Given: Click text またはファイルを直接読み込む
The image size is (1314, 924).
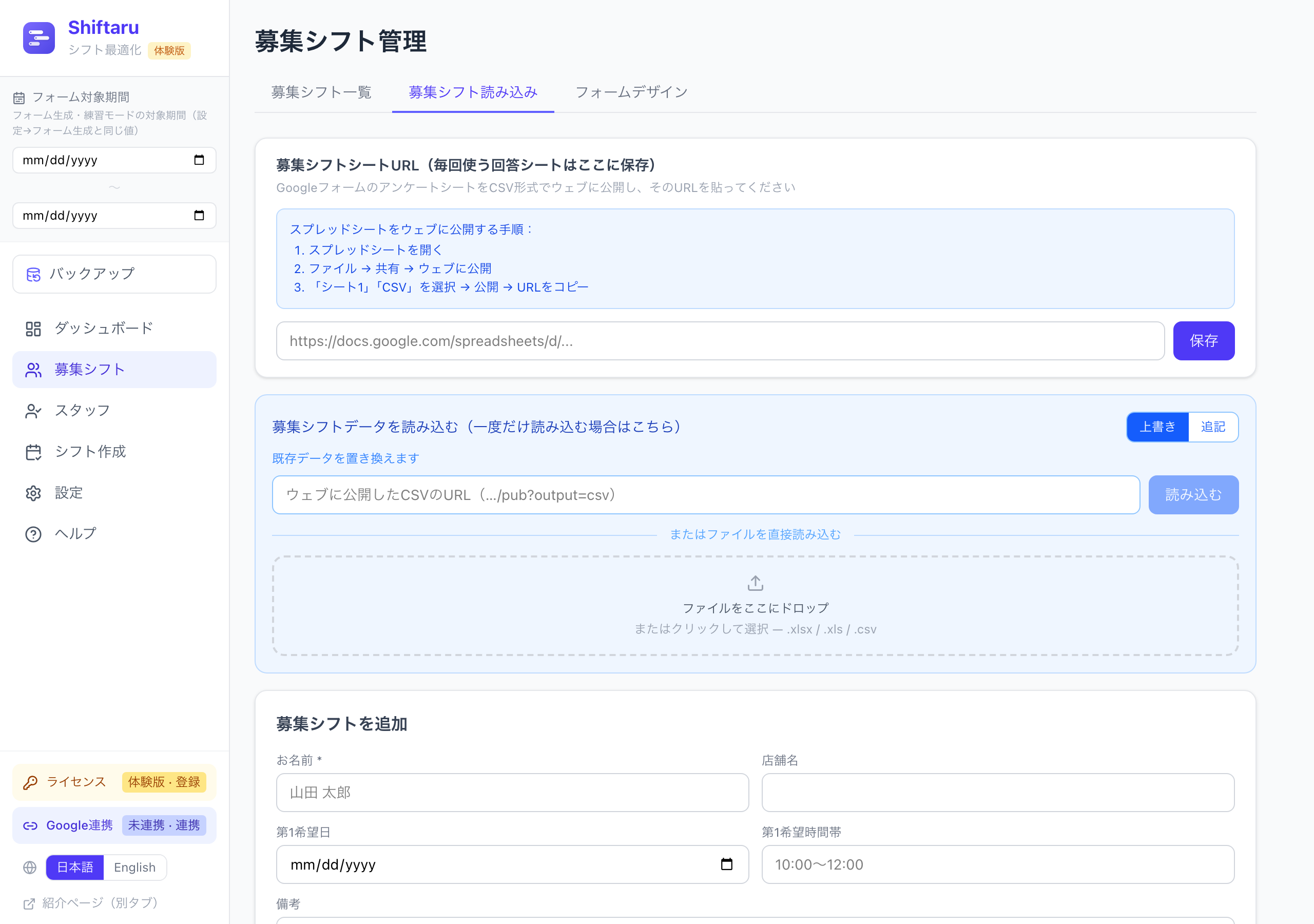Looking at the screenshot, I should pyautogui.click(x=756, y=534).
